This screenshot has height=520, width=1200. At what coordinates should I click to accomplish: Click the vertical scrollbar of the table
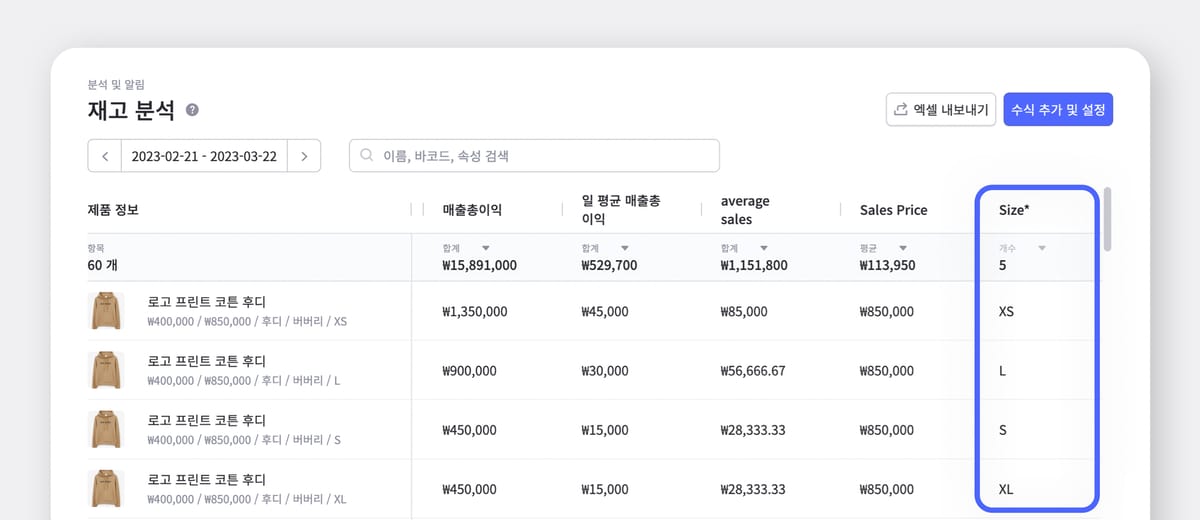click(1107, 218)
